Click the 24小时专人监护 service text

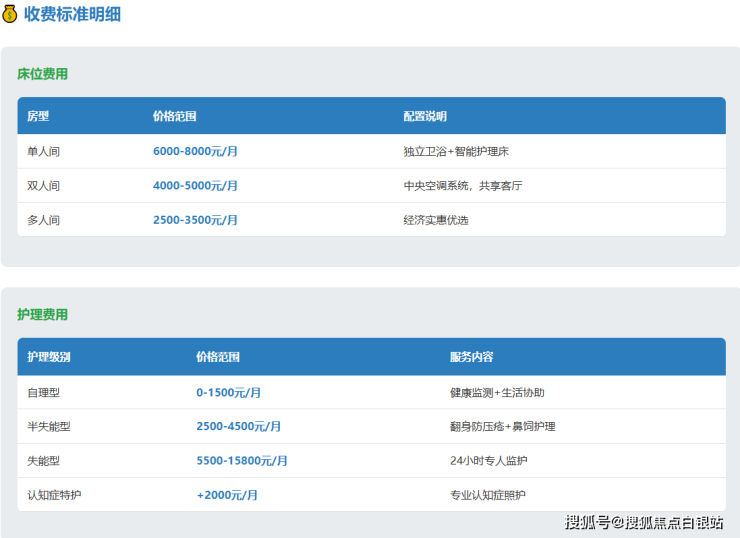[488, 461]
